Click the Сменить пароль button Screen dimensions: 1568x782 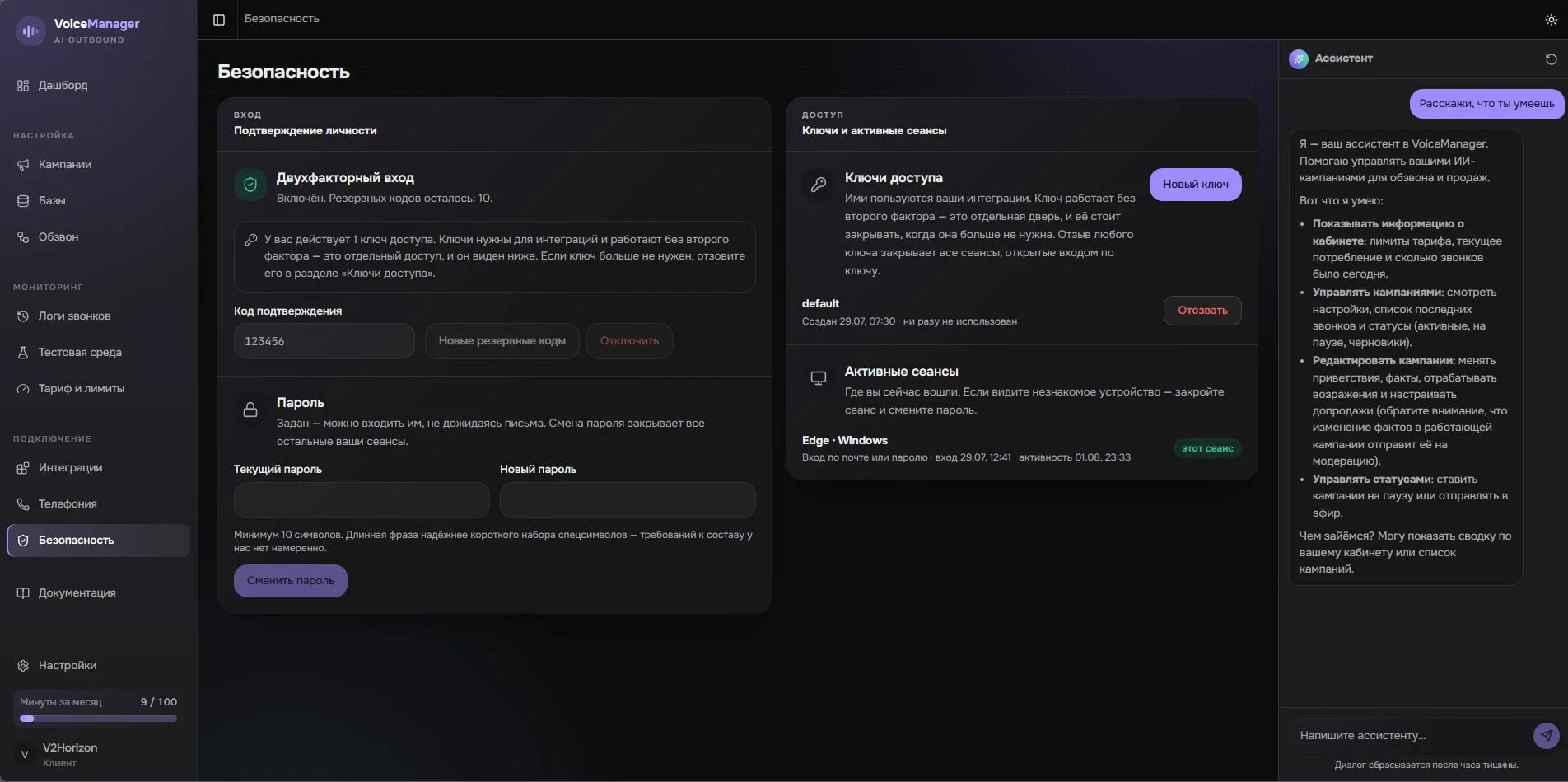click(291, 581)
